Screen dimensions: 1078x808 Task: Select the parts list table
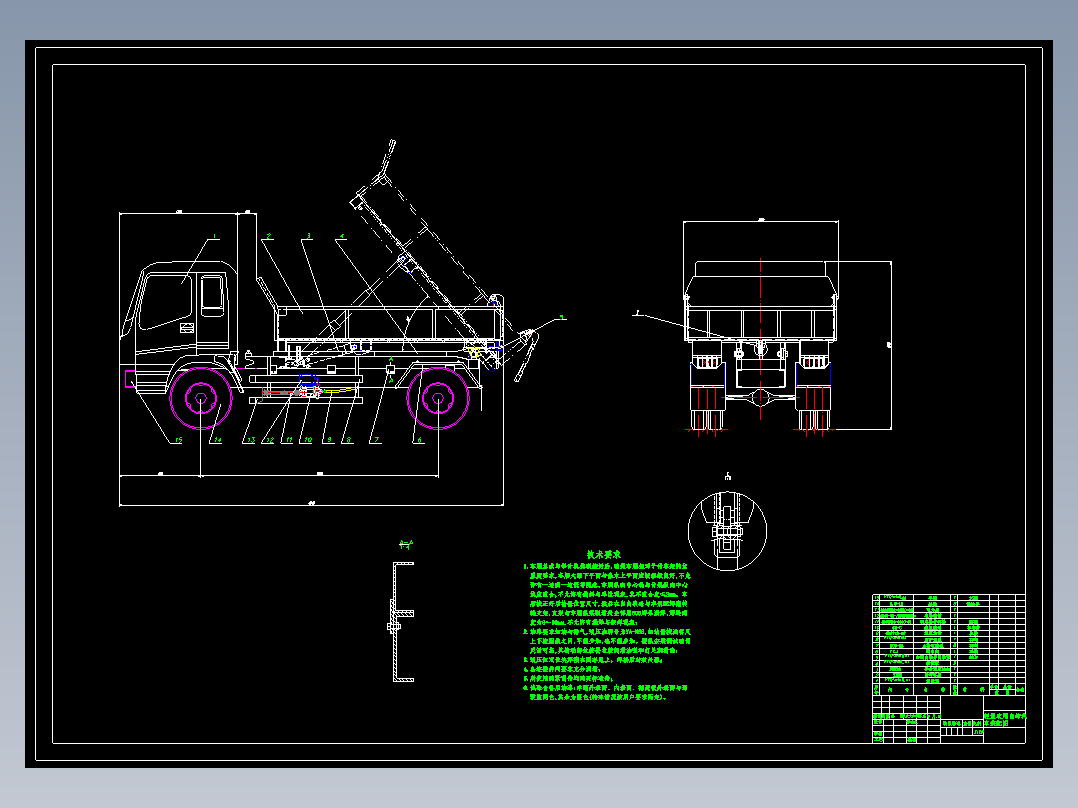click(949, 645)
